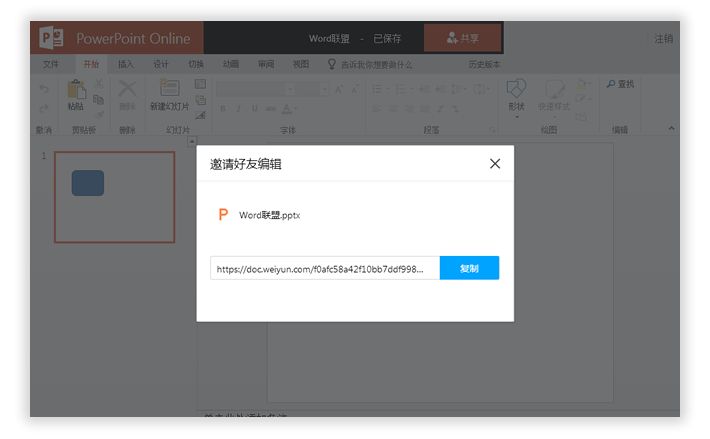Open 历史版本 version history
Viewport: 710px width, 439px height.
point(484,64)
